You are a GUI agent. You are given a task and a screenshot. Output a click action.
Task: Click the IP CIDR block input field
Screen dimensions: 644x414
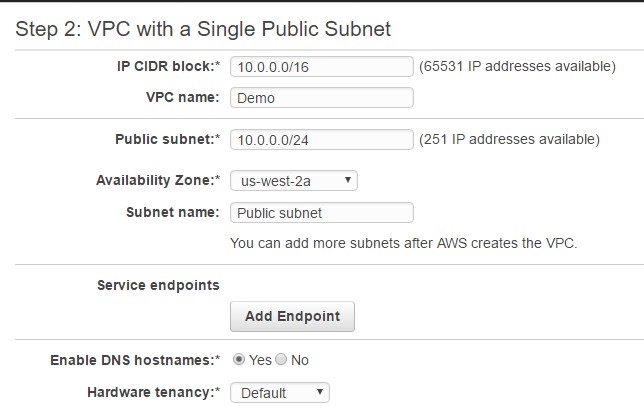pyautogui.click(x=322, y=67)
